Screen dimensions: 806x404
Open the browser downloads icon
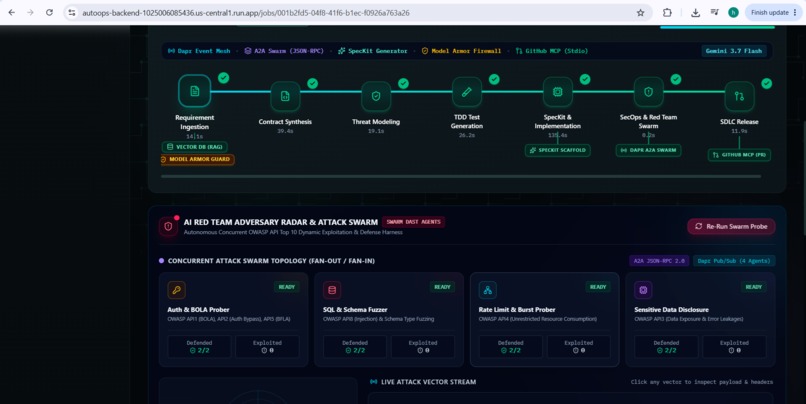point(695,12)
